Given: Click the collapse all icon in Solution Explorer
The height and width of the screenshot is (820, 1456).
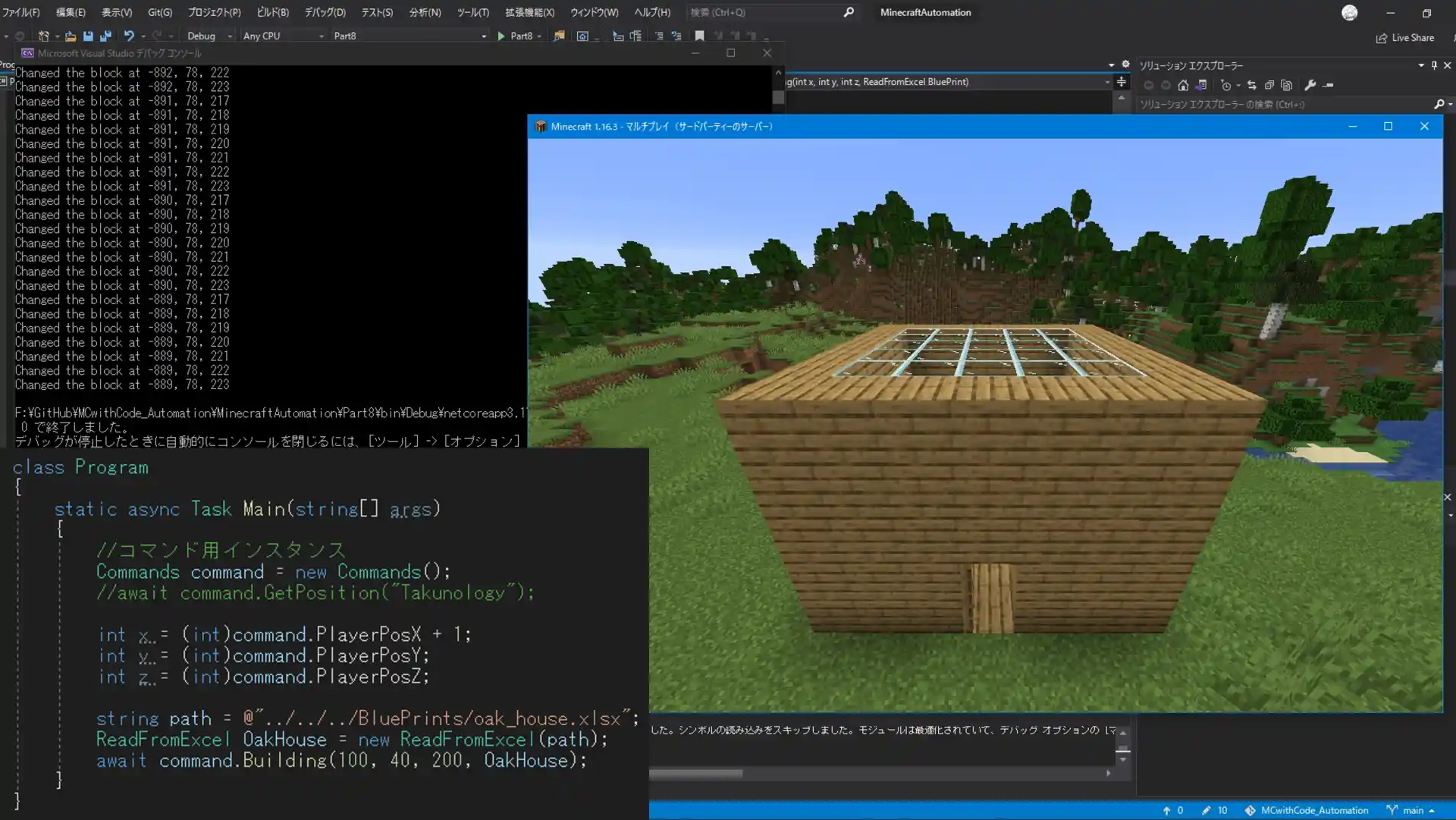Looking at the screenshot, I should 1269,86.
